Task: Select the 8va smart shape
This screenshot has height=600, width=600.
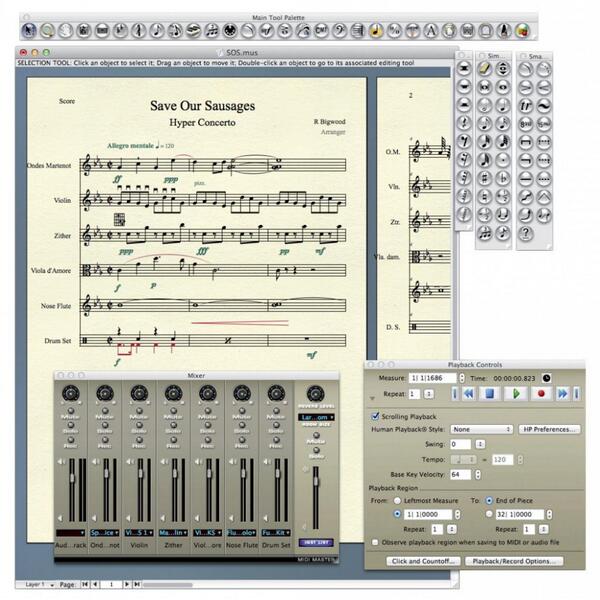Action: pyautogui.click(x=526, y=124)
